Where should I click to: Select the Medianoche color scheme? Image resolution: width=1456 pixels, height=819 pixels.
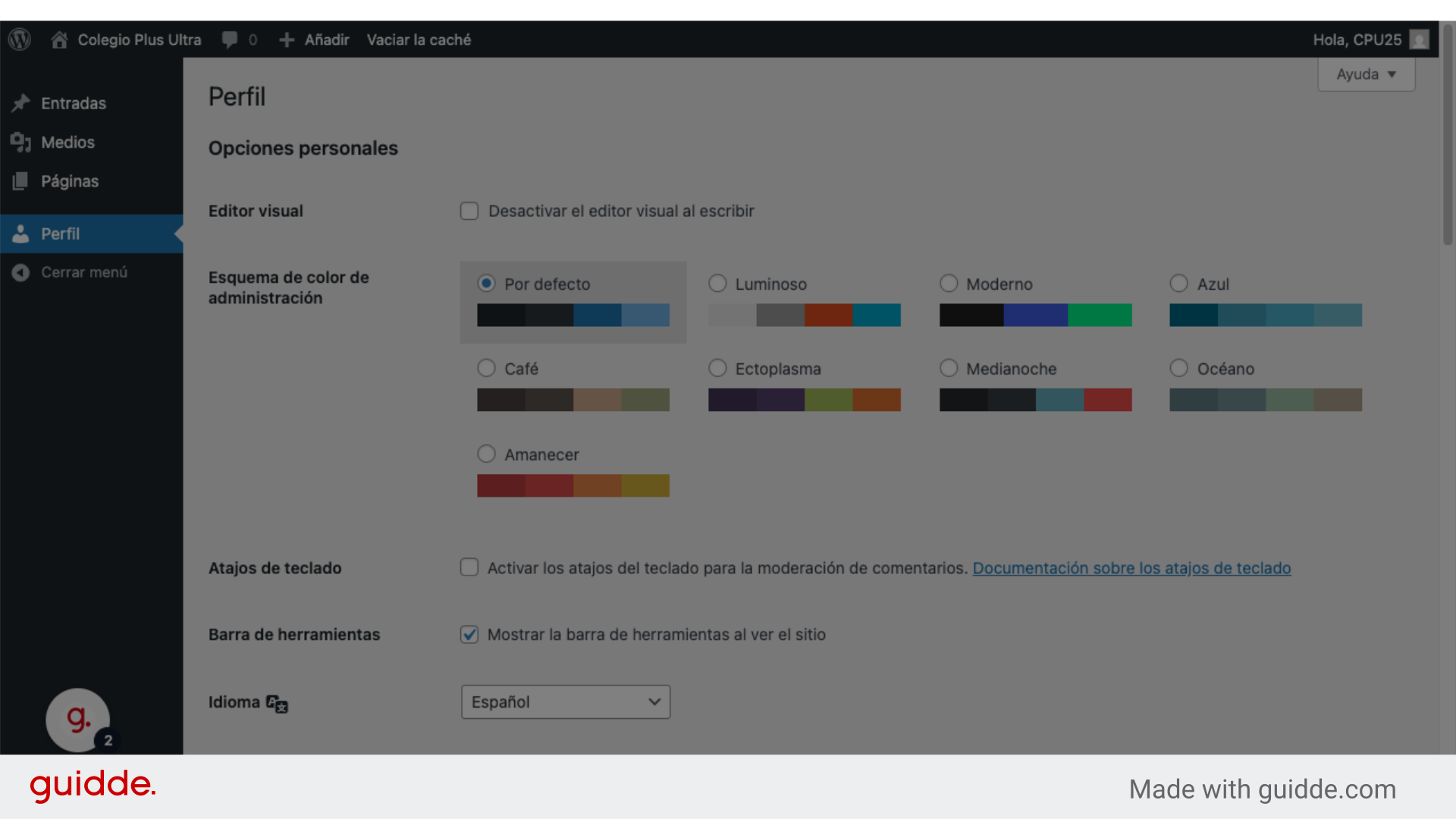click(x=949, y=368)
